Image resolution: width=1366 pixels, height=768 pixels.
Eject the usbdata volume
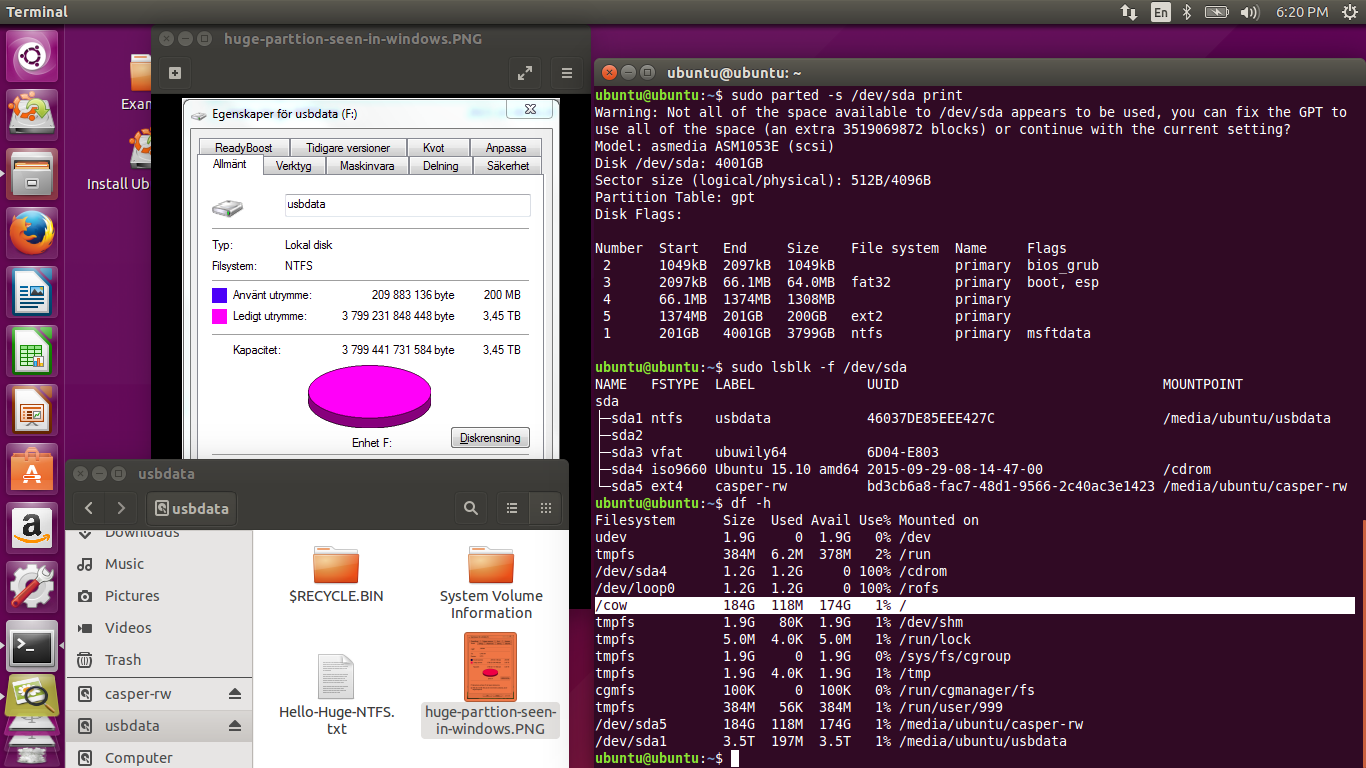(235, 726)
